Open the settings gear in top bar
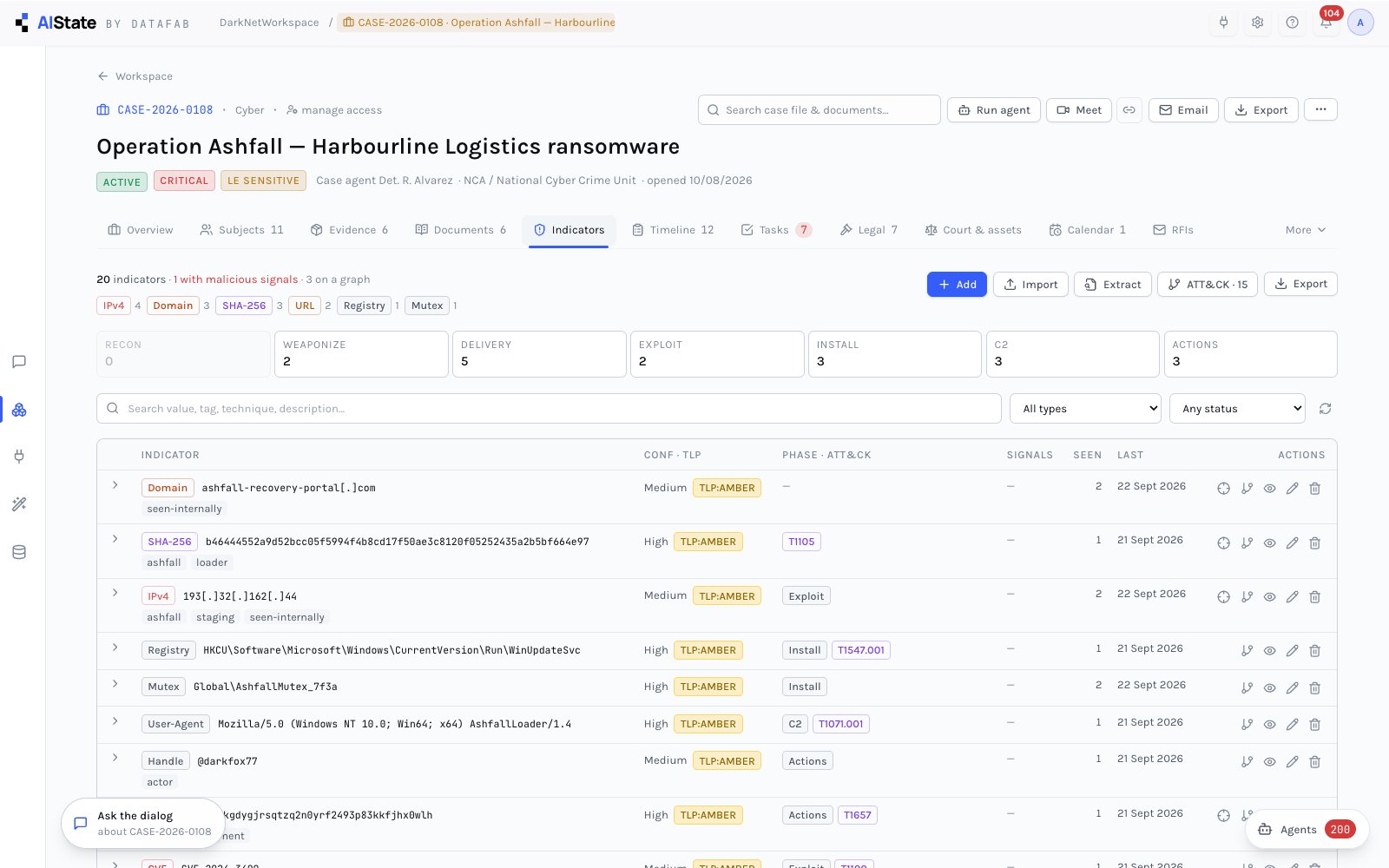1389x868 pixels. [x=1257, y=23]
